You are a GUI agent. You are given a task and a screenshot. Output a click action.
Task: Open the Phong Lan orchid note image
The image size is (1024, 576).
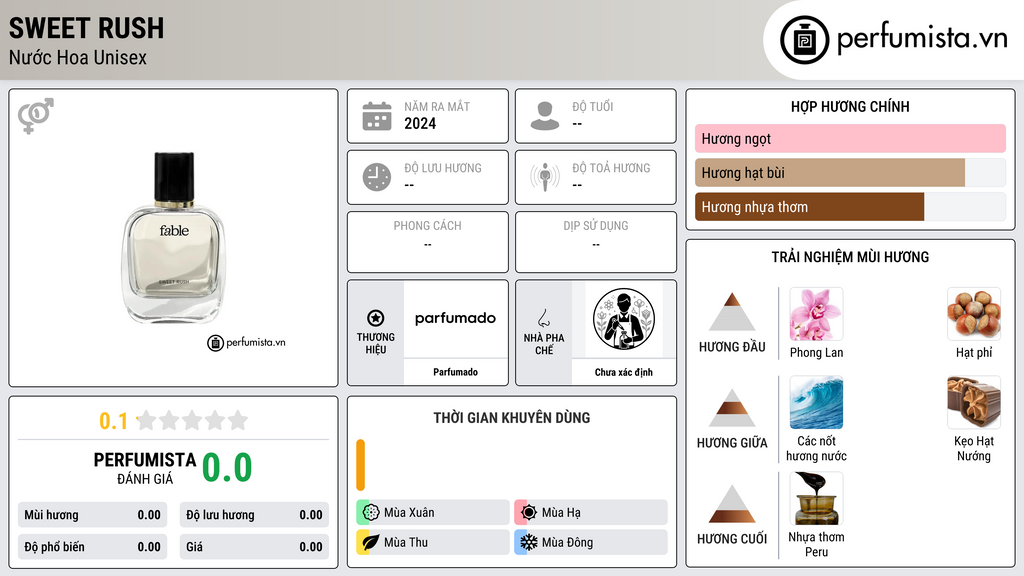pos(816,314)
